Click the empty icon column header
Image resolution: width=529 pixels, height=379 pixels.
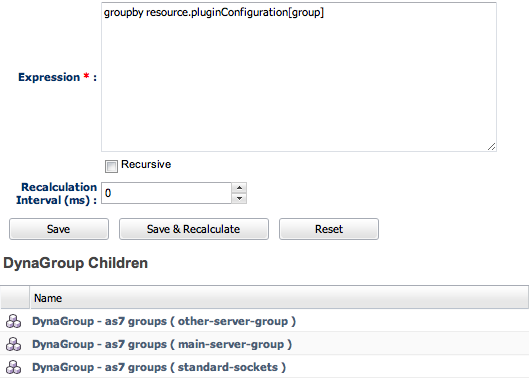15,298
